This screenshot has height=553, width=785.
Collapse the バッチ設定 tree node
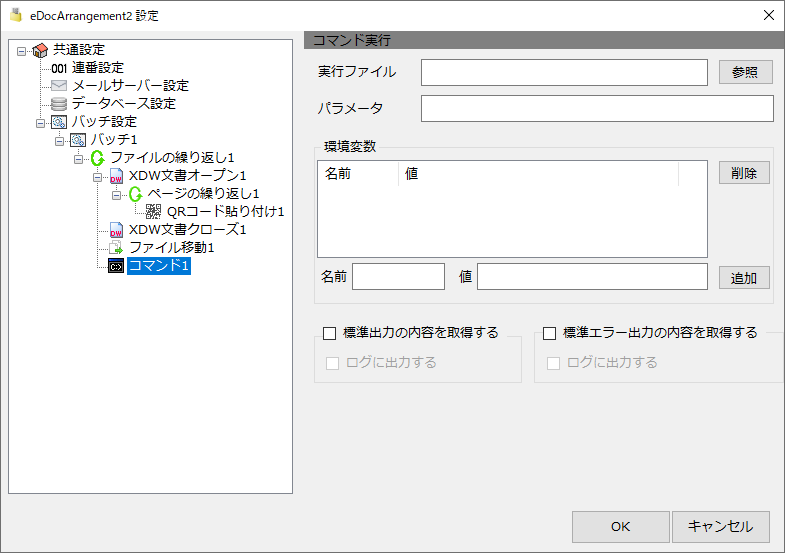pos(41,123)
